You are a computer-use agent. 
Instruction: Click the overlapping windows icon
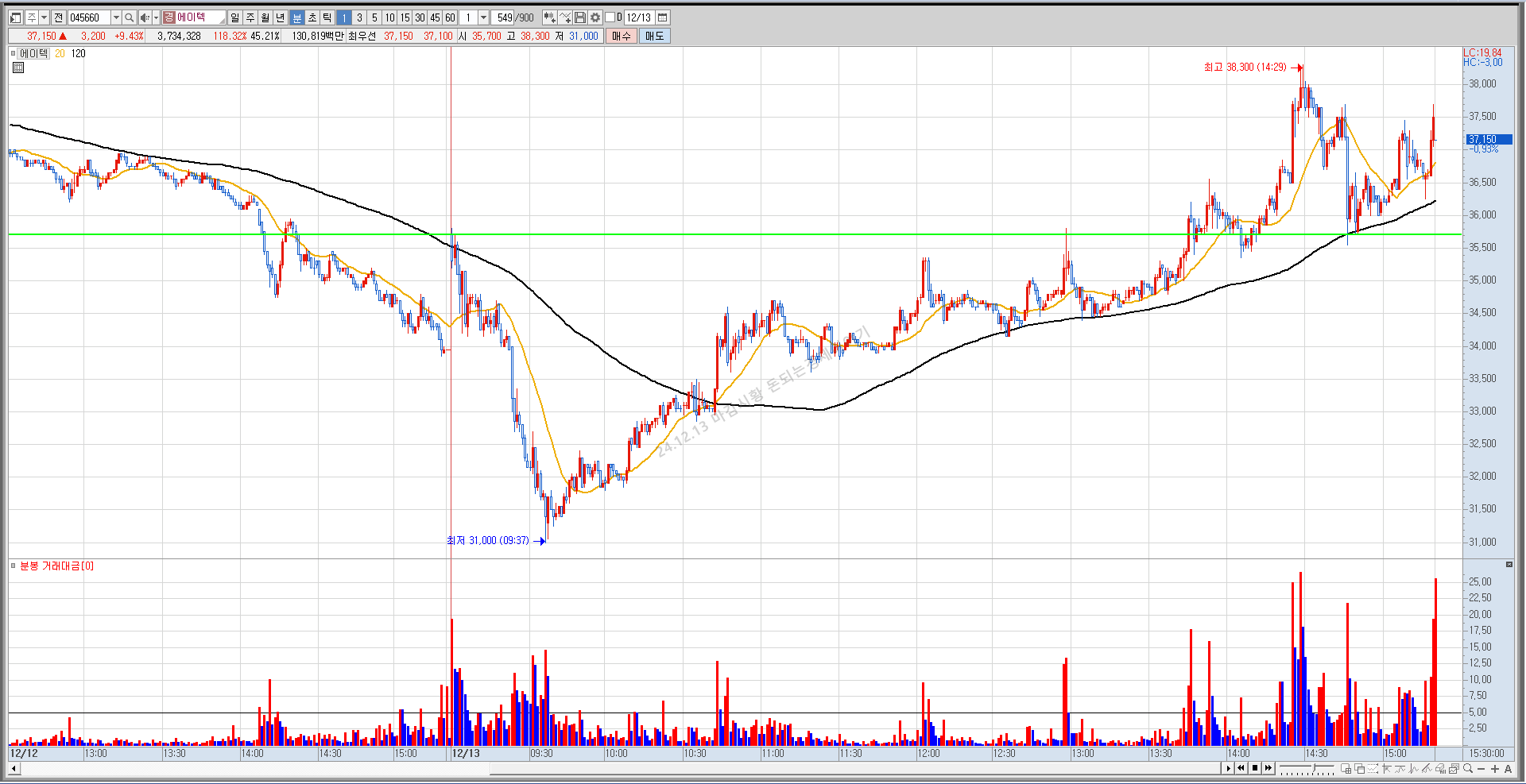tap(1360, 769)
